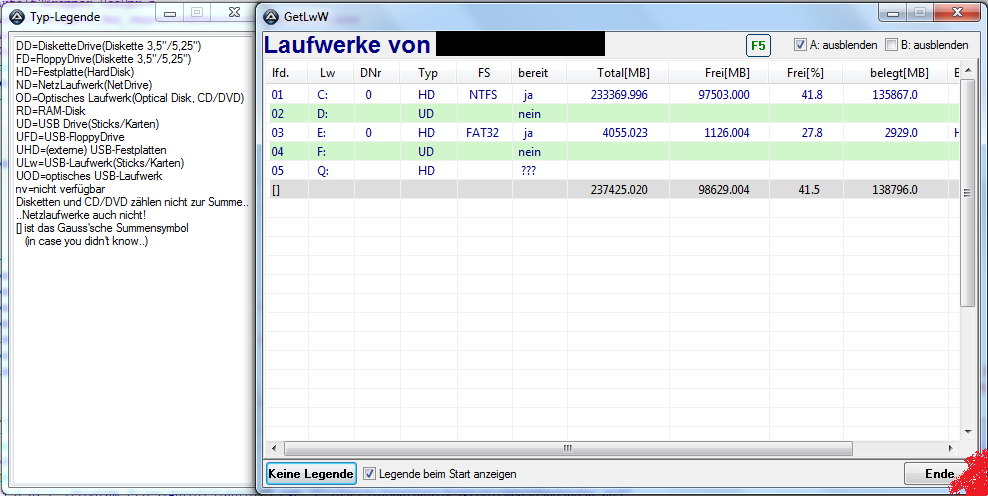Click the GetLwW title bar app icon
Image resolution: width=988 pixels, height=496 pixels.
(271, 15)
